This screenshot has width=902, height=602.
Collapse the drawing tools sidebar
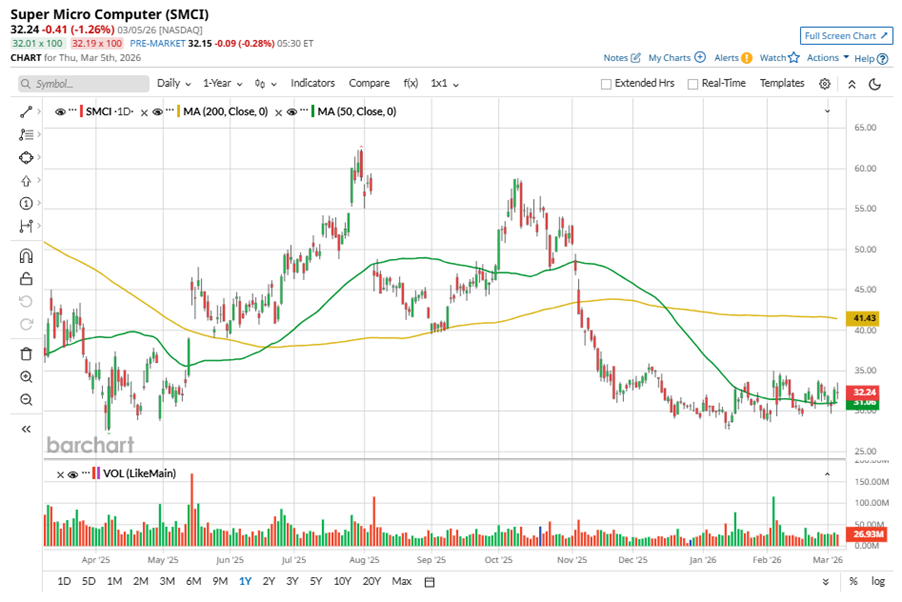(x=26, y=429)
